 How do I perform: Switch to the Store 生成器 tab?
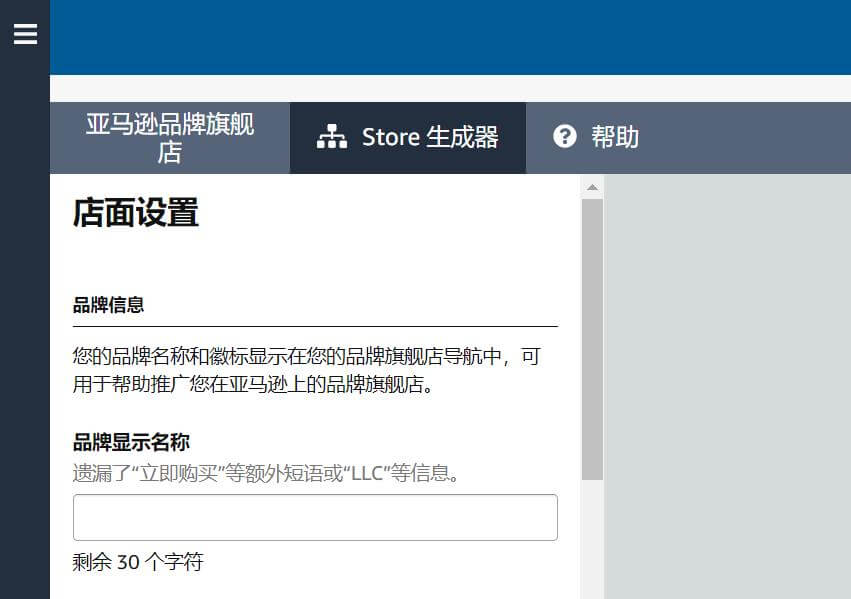pos(408,138)
